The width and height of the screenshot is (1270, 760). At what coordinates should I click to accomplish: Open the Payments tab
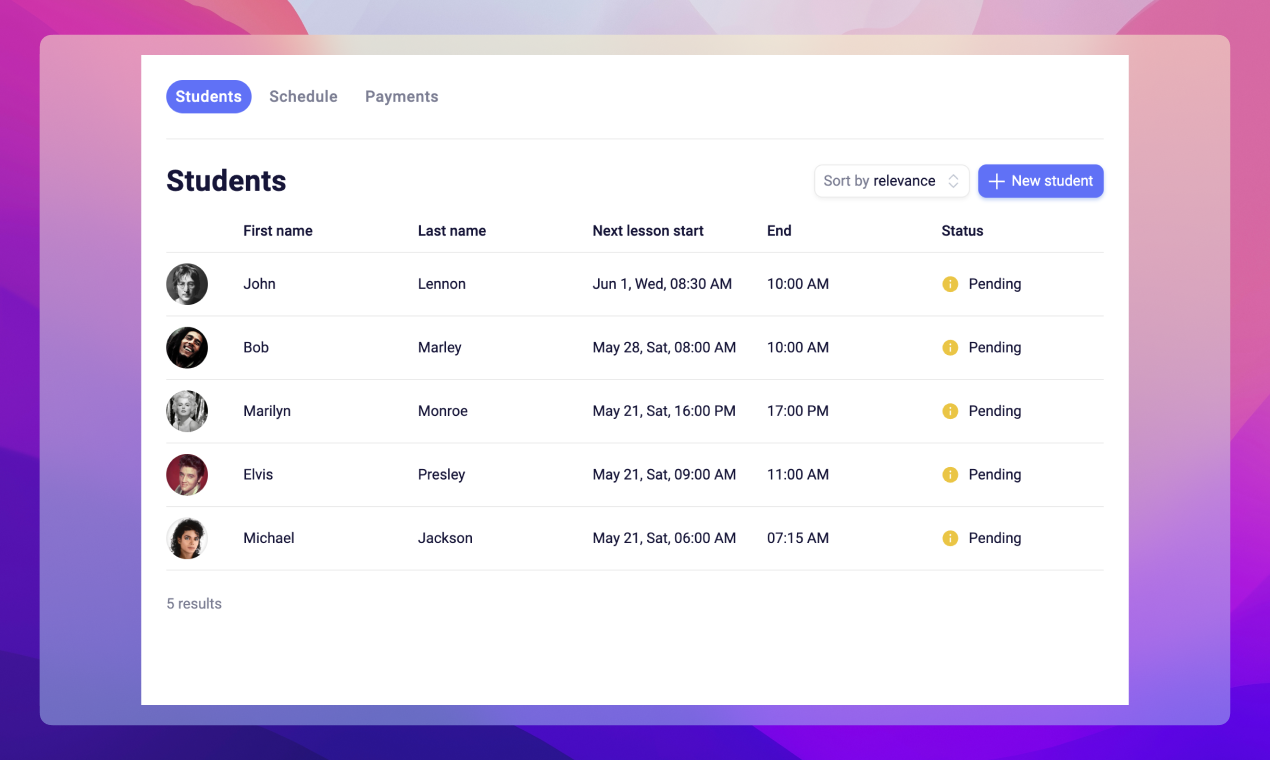click(401, 97)
